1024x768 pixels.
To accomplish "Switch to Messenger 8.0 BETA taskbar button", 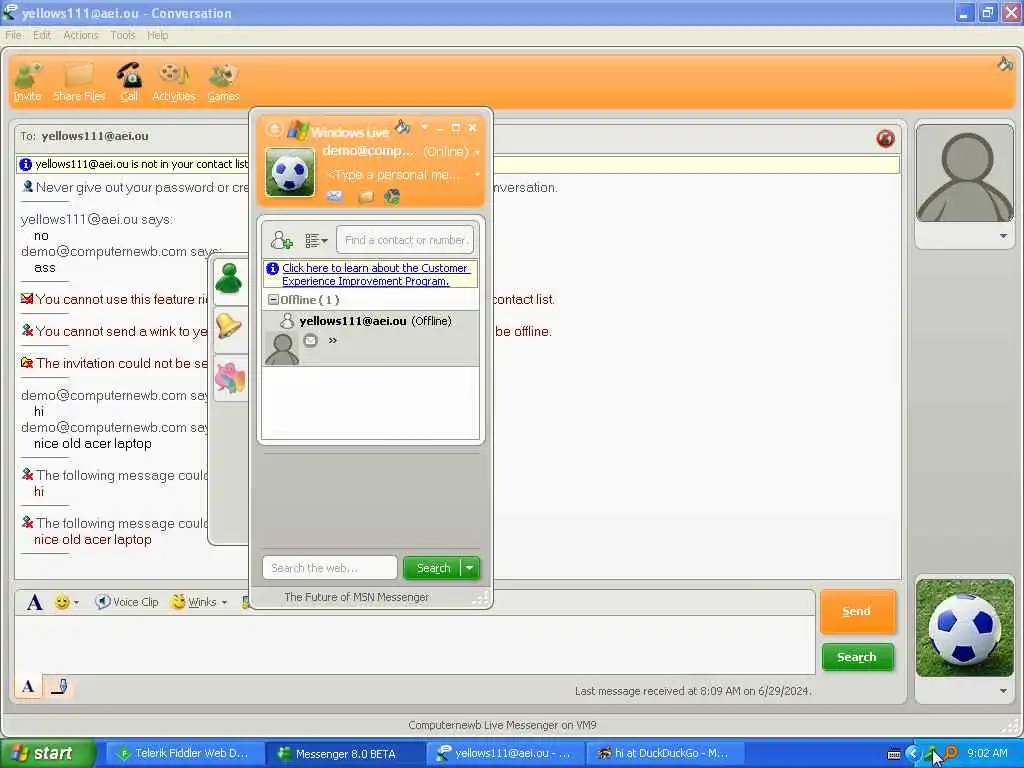I will pos(345,753).
